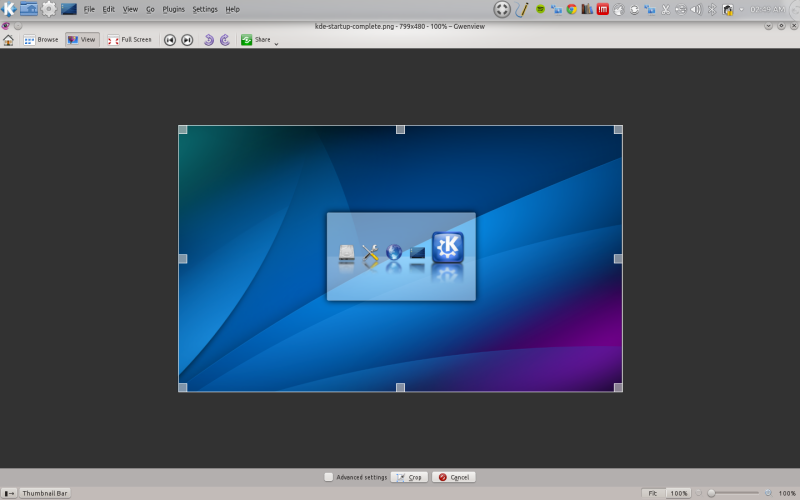Click the locked package tray icon
800x500 pixels.
pyautogui.click(x=728, y=9)
